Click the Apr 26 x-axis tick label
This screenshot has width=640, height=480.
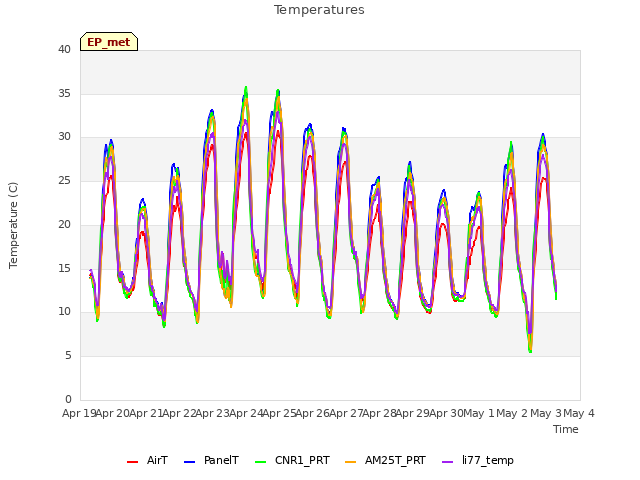pos(313,413)
